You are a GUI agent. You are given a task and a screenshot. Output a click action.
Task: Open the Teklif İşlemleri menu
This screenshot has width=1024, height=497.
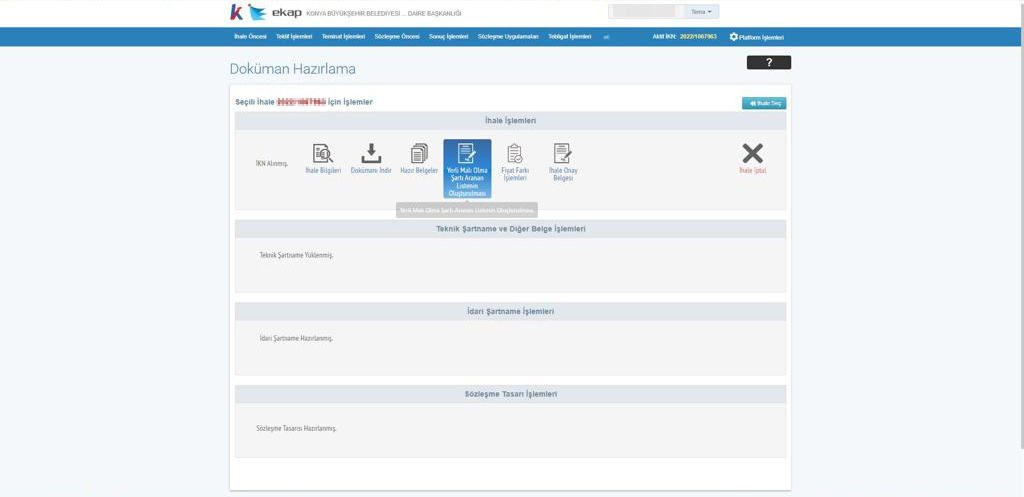point(294,37)
